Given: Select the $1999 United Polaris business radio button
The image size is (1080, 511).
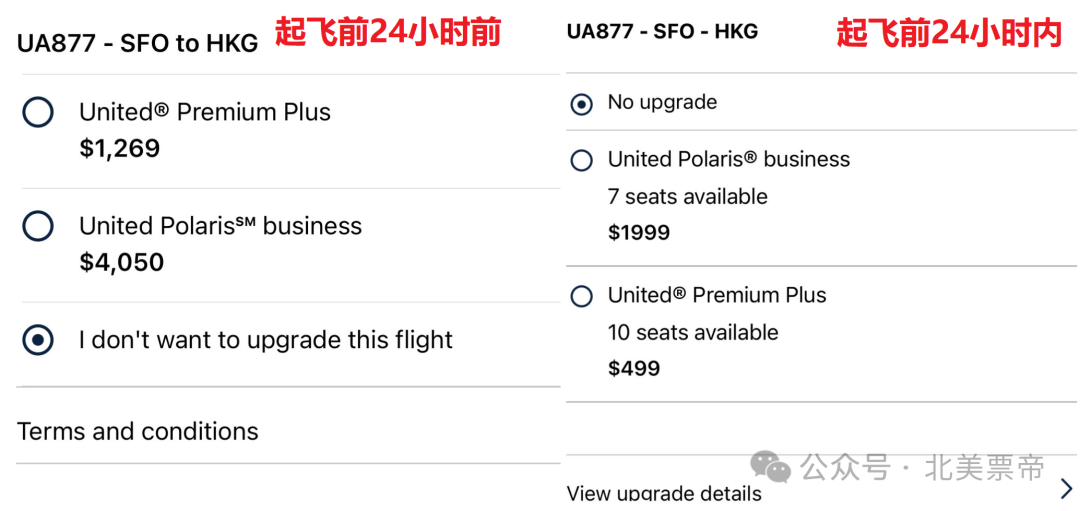Looking at the screenshot, I should tap(581, 160).
